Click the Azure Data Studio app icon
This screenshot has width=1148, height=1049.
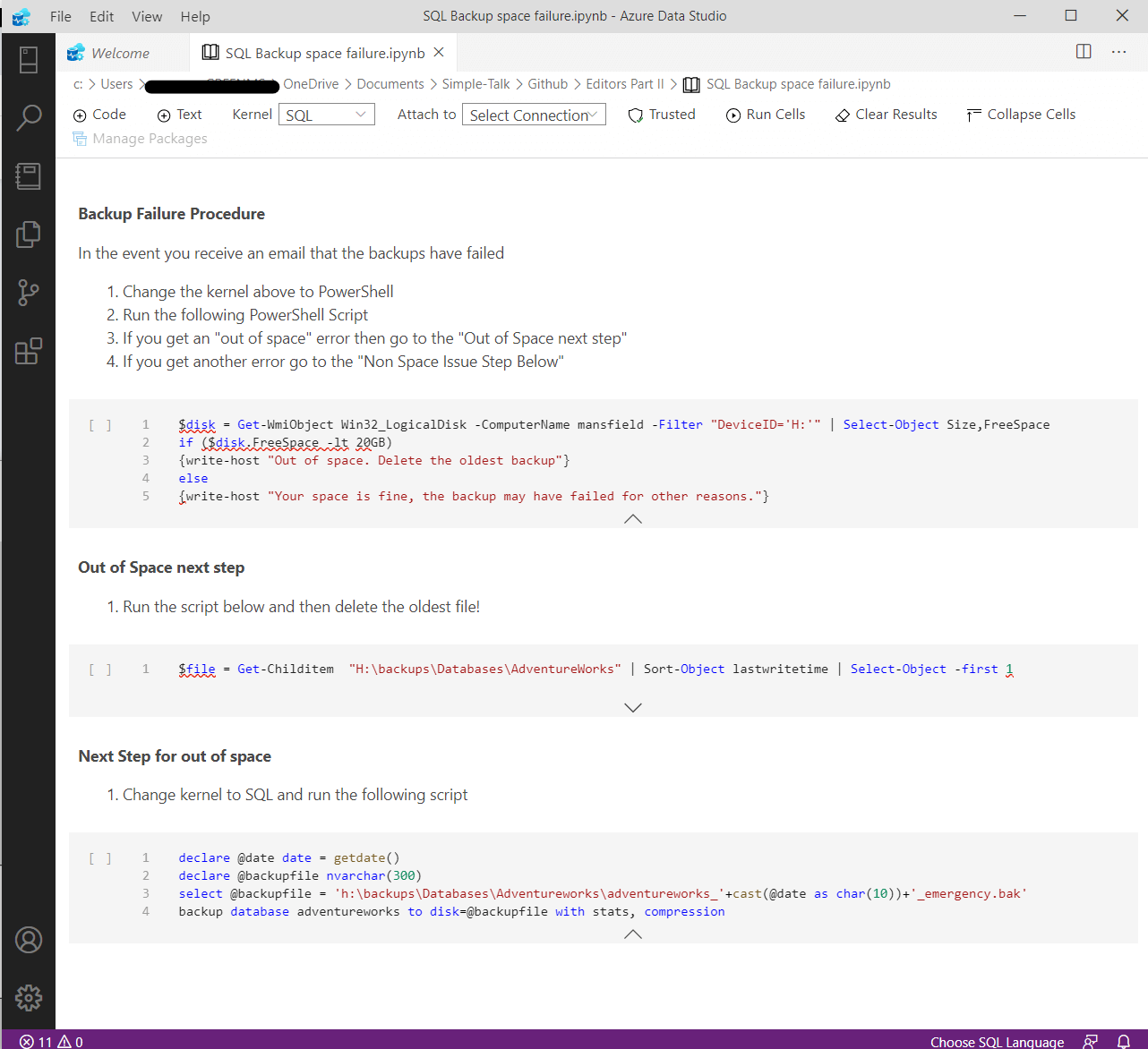click(21, 16)
